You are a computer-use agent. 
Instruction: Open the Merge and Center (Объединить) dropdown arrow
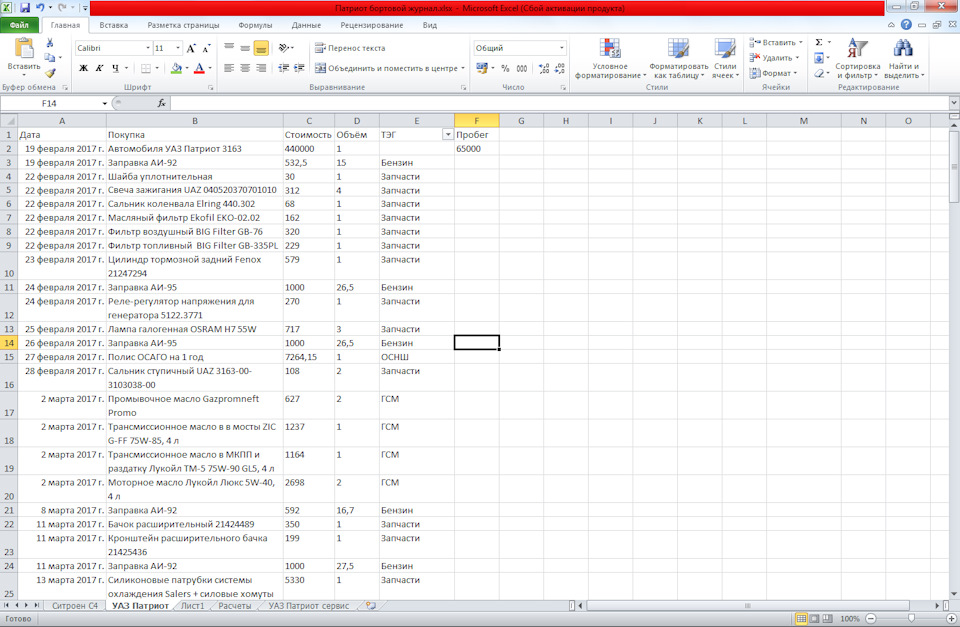(463, 68)
